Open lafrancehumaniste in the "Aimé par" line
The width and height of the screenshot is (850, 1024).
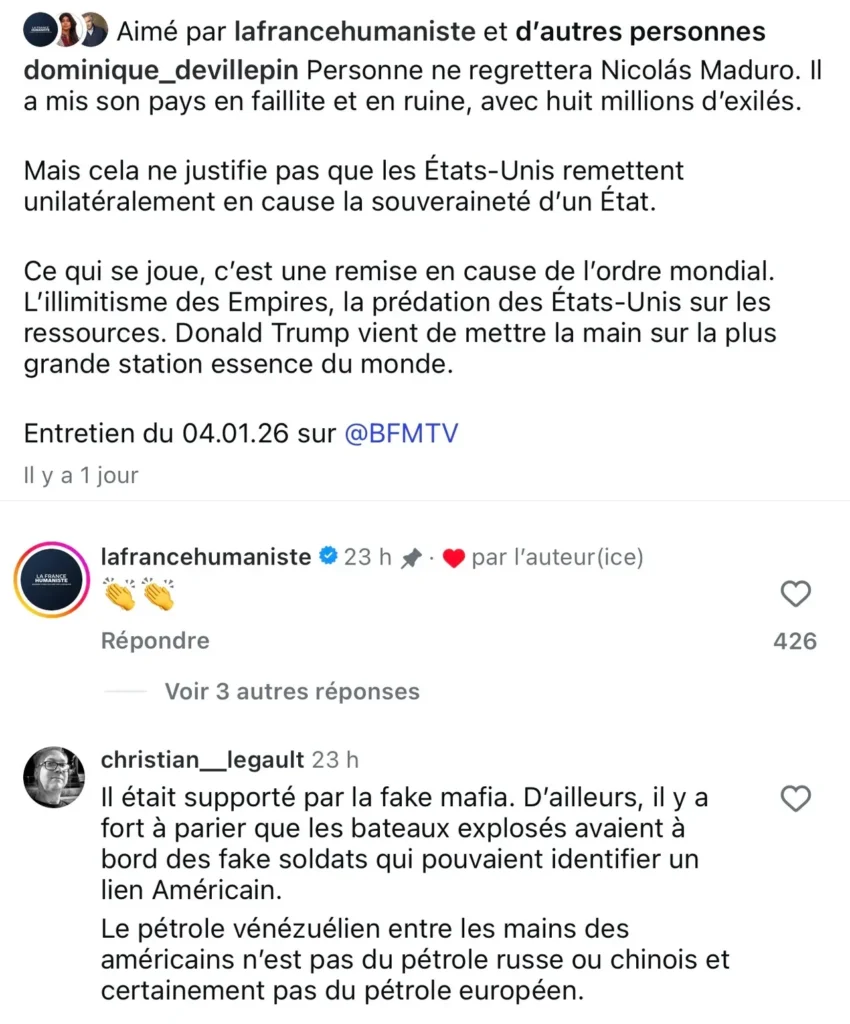(x=354, y=31)
